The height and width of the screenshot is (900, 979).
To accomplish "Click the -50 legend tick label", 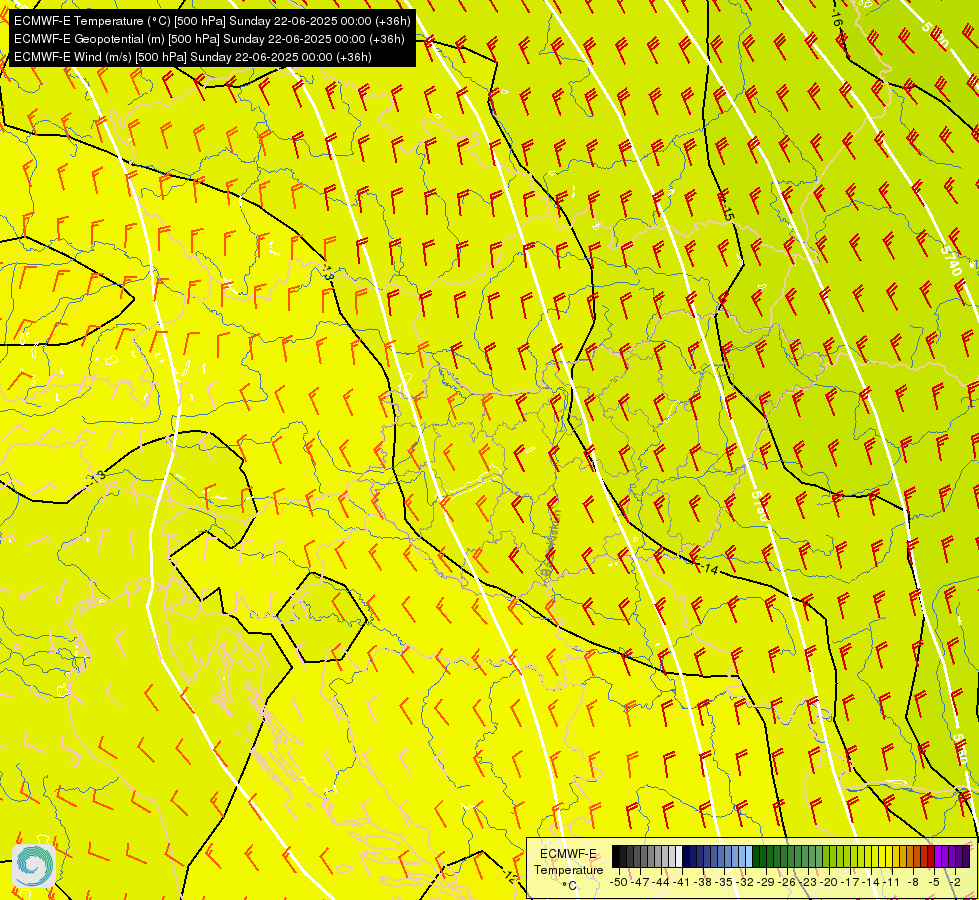I will [x=618, y=882].
